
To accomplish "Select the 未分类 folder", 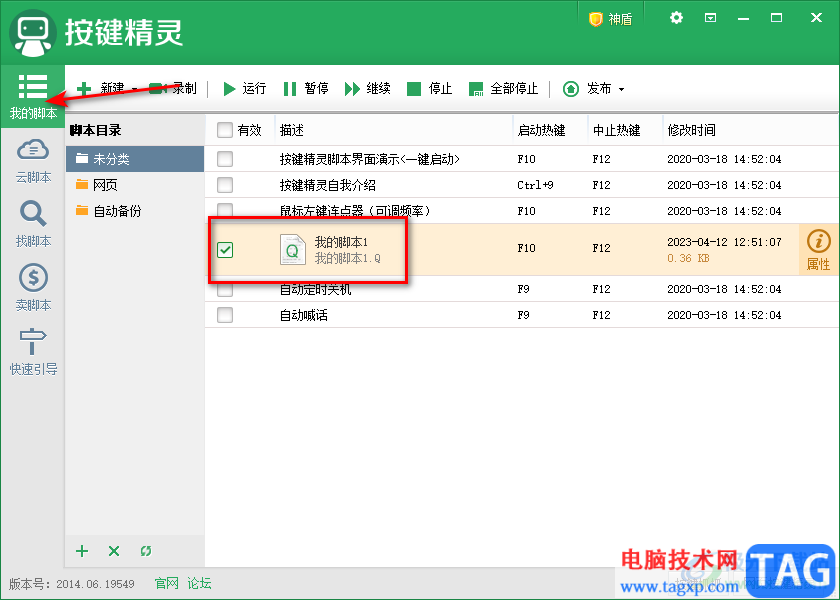I will coord(135,159).
